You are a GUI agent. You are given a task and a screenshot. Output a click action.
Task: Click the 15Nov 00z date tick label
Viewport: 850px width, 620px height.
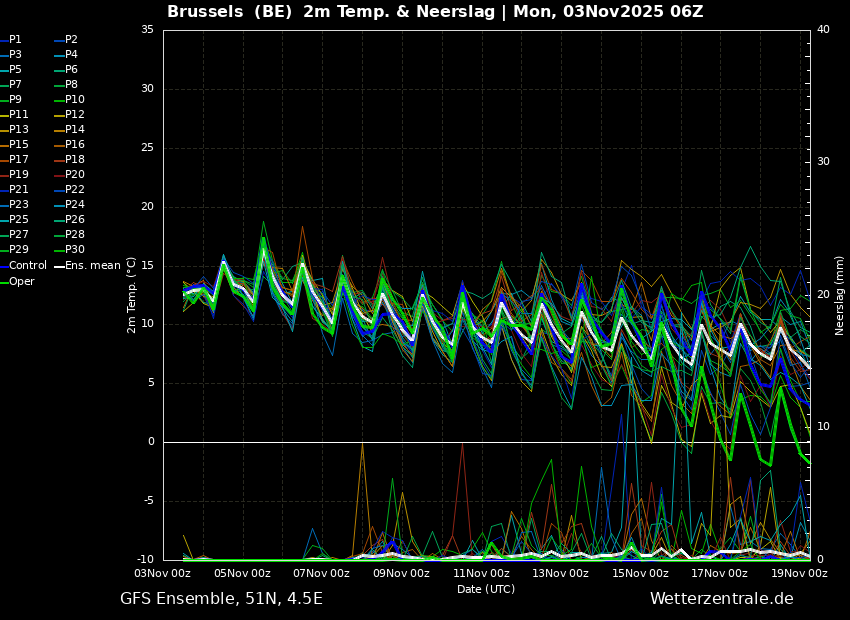[x=640, y=574]
